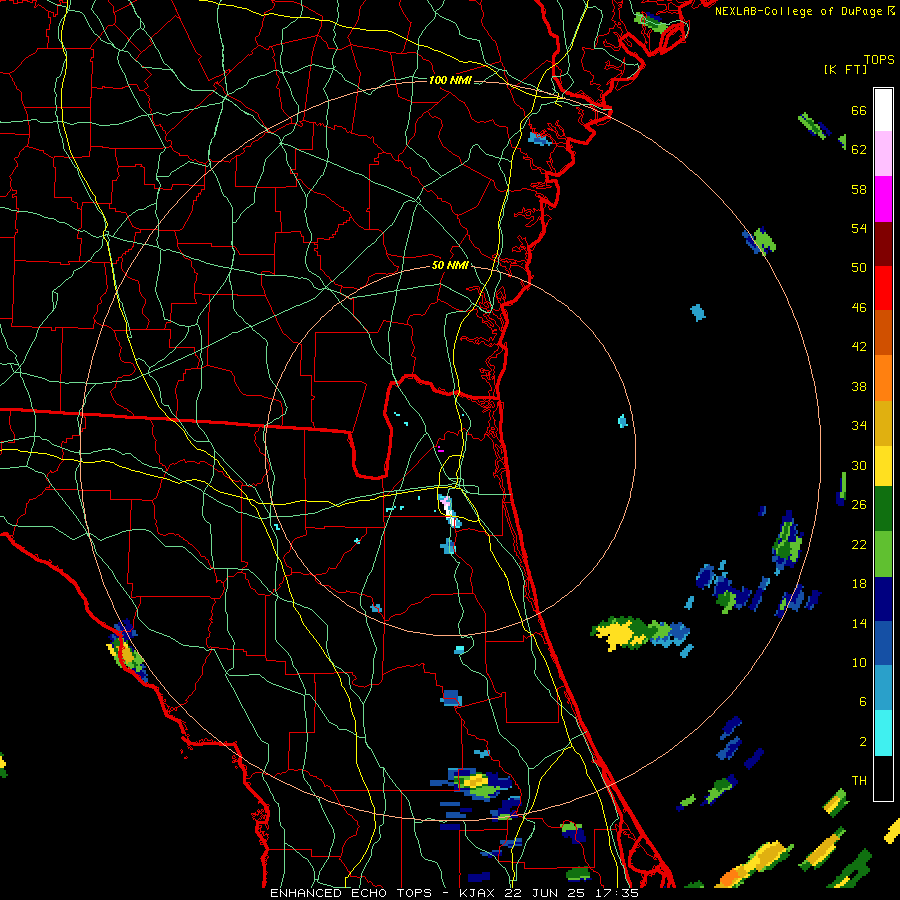Screen dimensions: 900x900
Task: Click the "2" legend value
Action: point(863,741)
